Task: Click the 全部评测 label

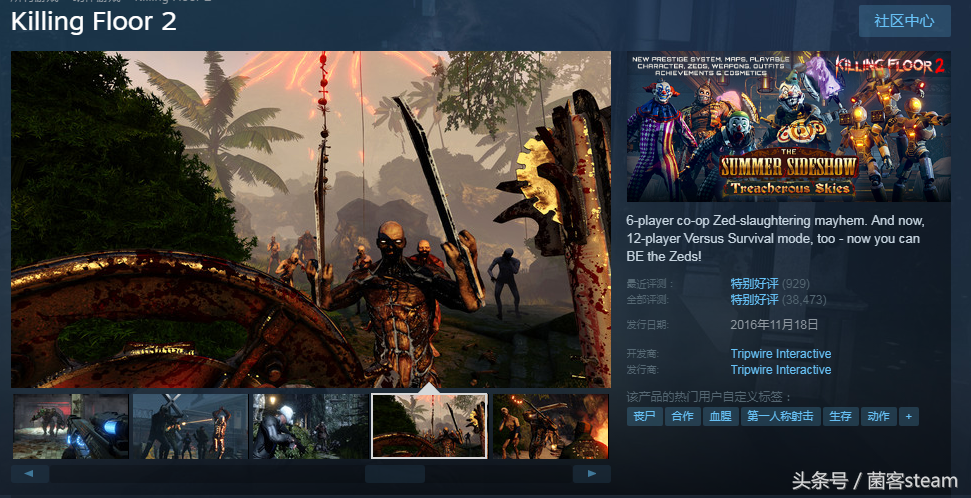Action: (650, 300)
